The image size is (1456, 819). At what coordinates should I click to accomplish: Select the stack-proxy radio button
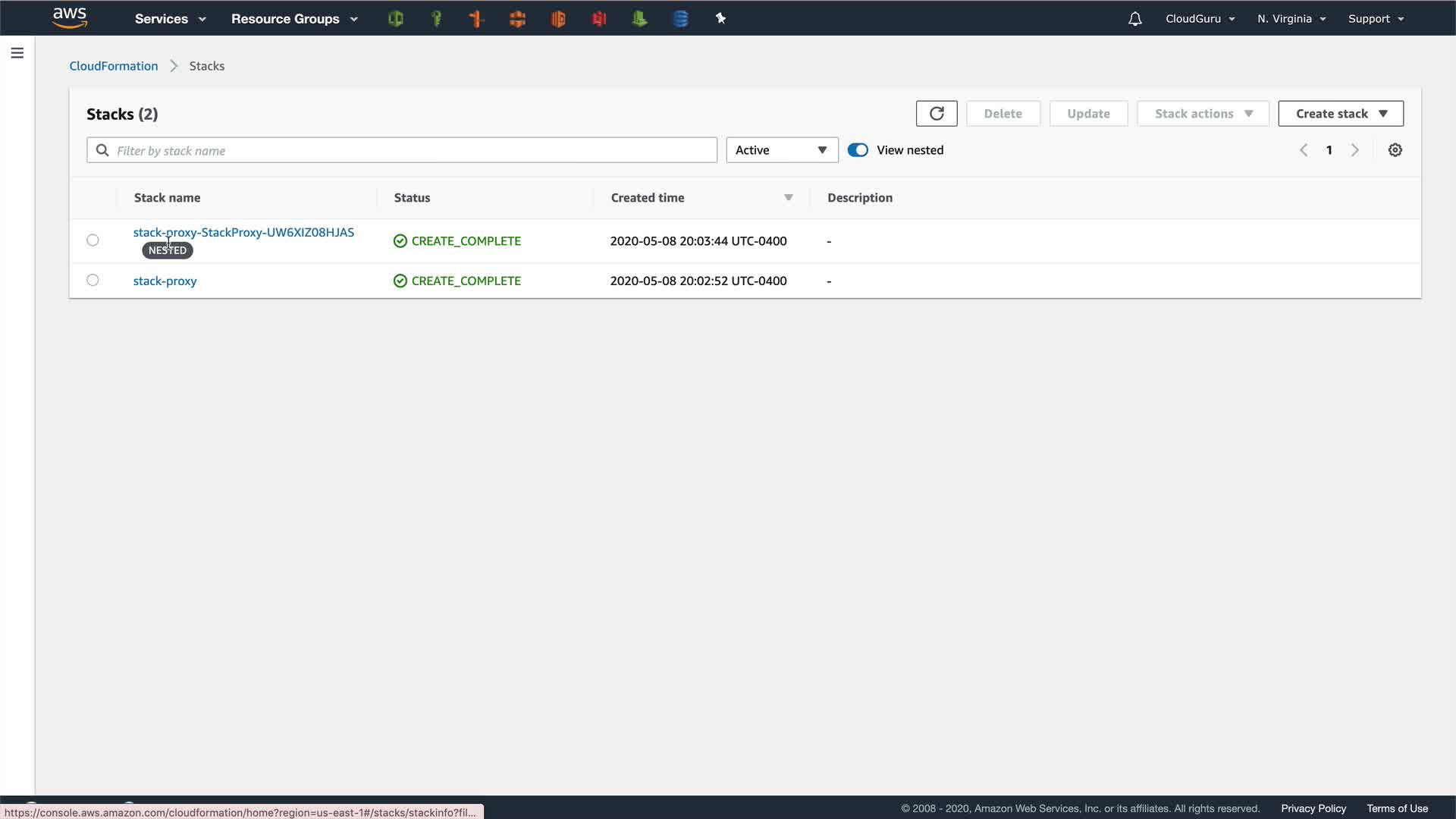tap(93, 281)
